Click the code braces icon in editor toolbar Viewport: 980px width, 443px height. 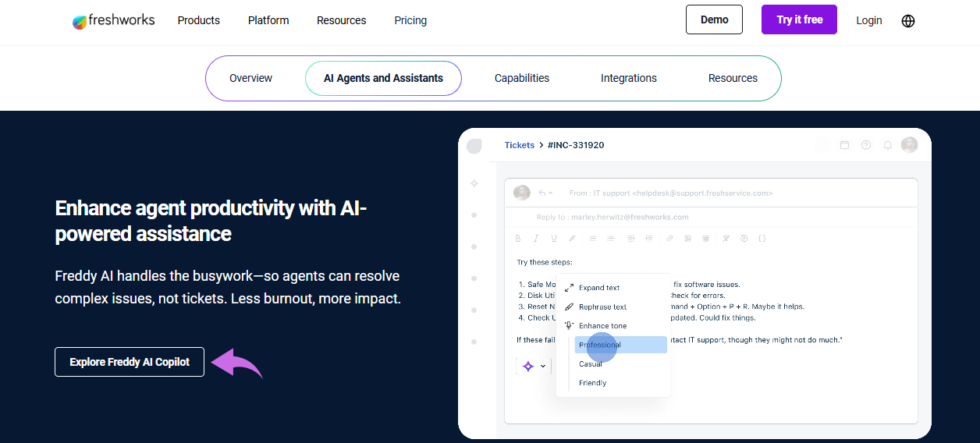point(762,238)
